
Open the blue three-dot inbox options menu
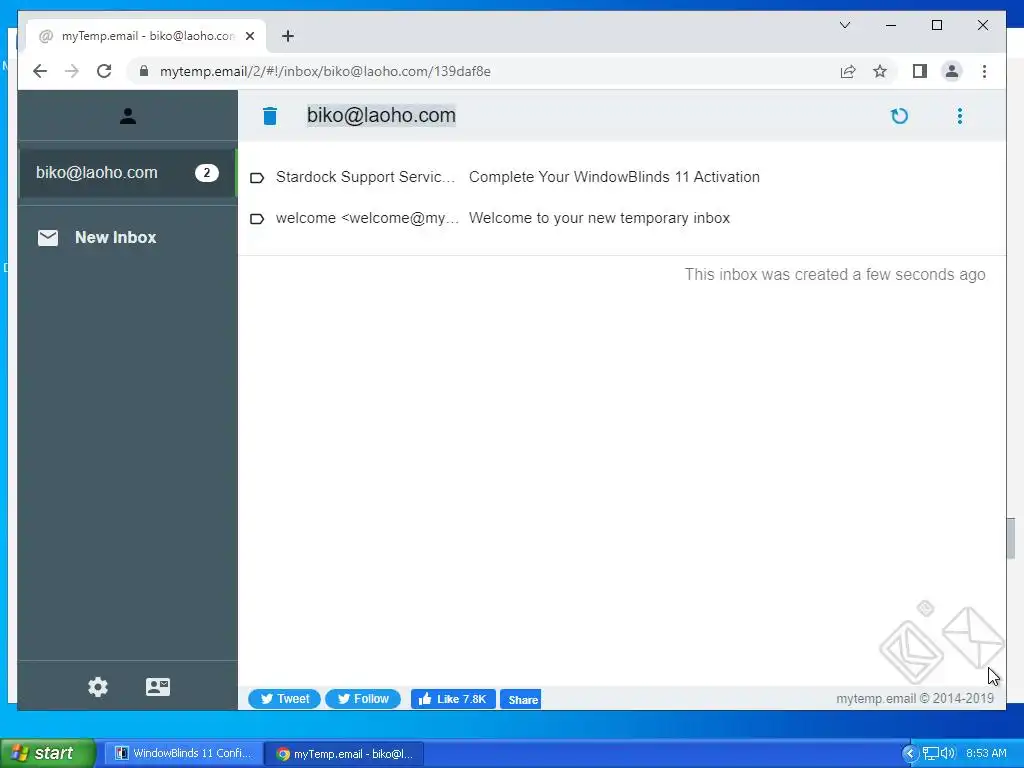coord(959,116)
